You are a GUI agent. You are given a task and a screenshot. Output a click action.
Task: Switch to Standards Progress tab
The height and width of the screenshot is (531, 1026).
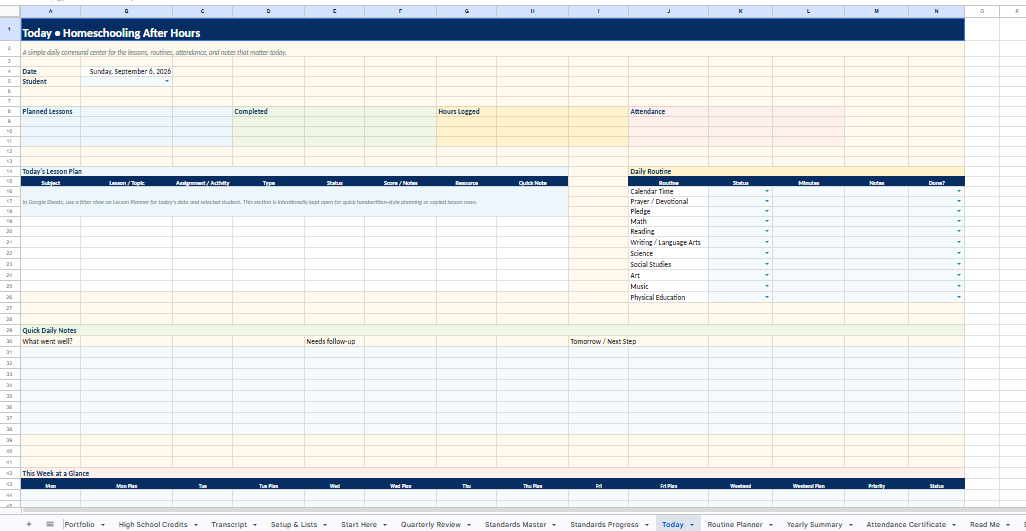[604, 524]
